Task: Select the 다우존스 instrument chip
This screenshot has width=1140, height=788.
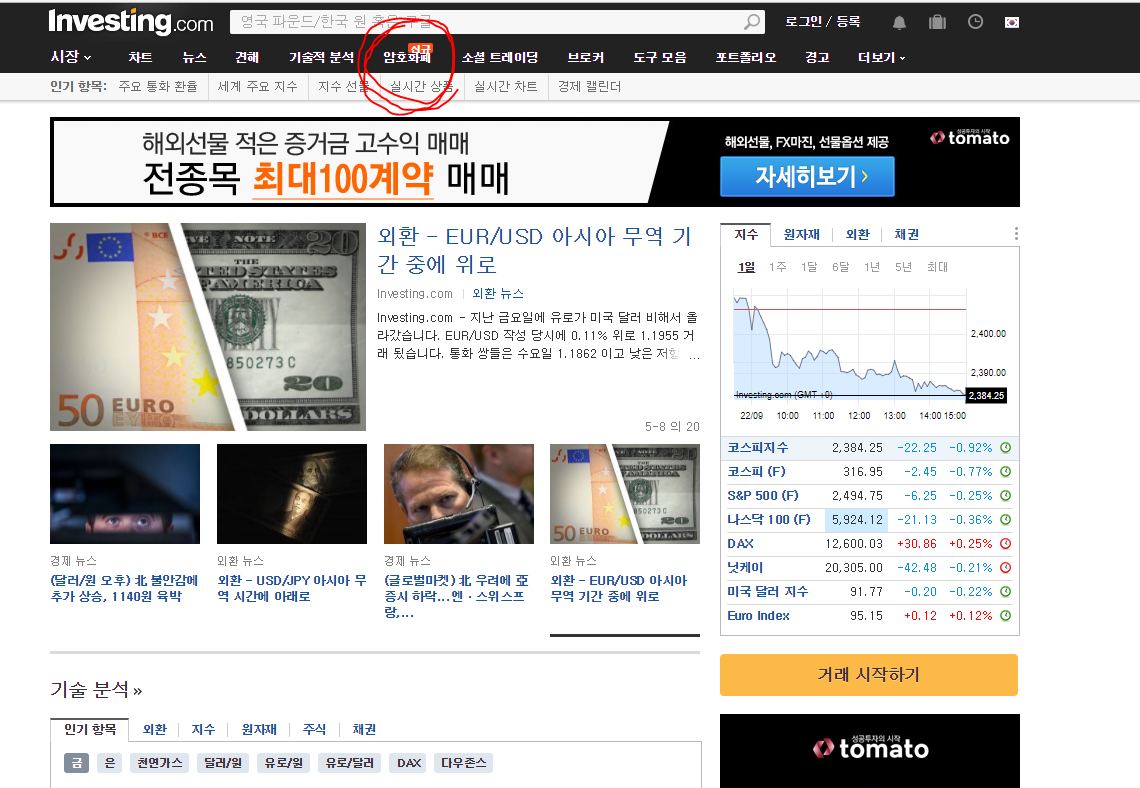Action: (463, 763)
